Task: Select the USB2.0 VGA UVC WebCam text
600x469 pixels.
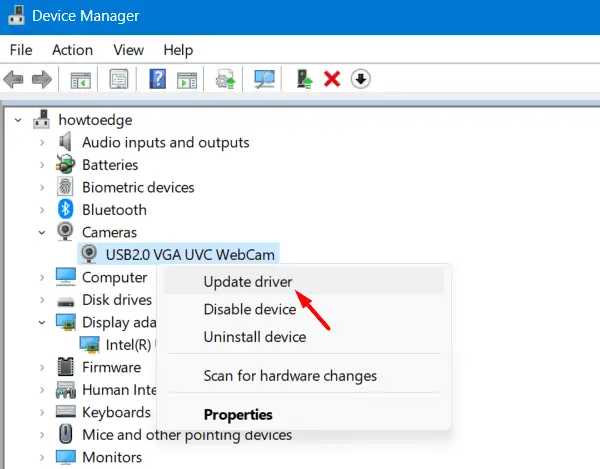Action: [190, 255]
